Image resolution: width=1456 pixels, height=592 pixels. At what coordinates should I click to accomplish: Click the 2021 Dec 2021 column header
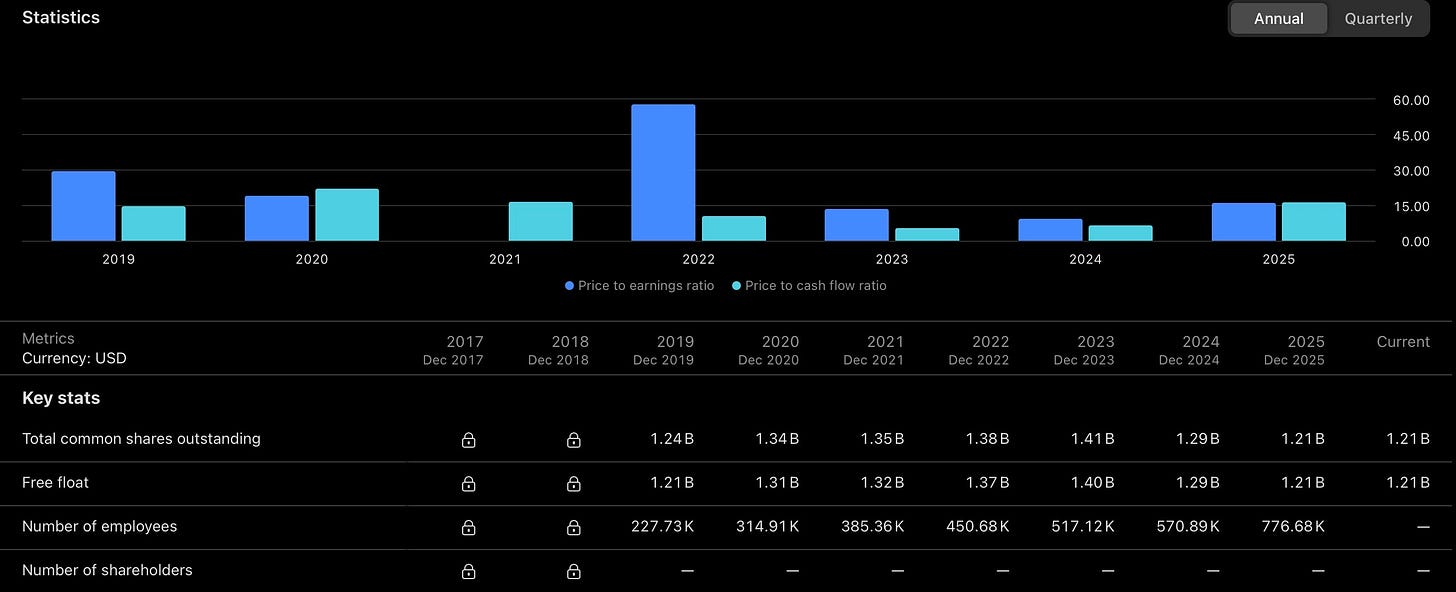(x=873, y=350)
